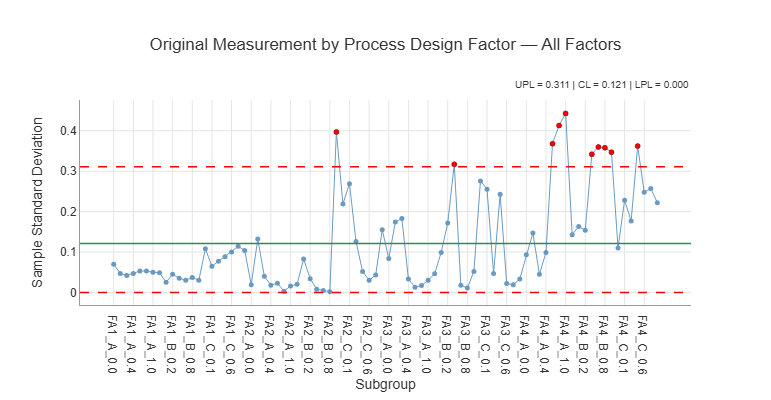Select the isolated red point near FA2_C_0.1
The width and height of the screenshot is (771, 400).
[x=336, y=132]
